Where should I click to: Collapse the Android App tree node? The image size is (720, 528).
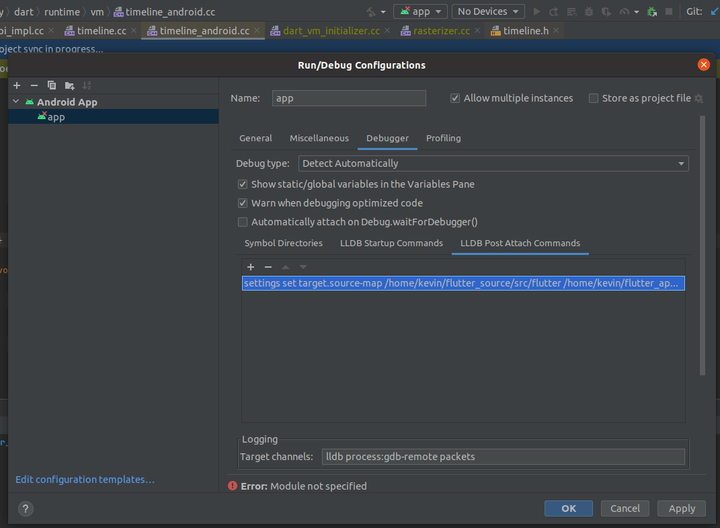tap(16, 102)
